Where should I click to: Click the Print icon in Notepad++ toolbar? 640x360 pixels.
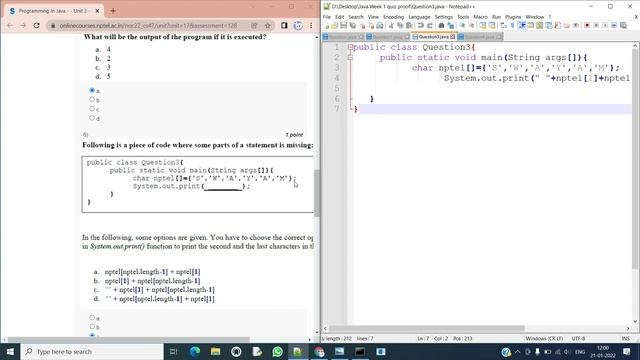coord(380,26)
